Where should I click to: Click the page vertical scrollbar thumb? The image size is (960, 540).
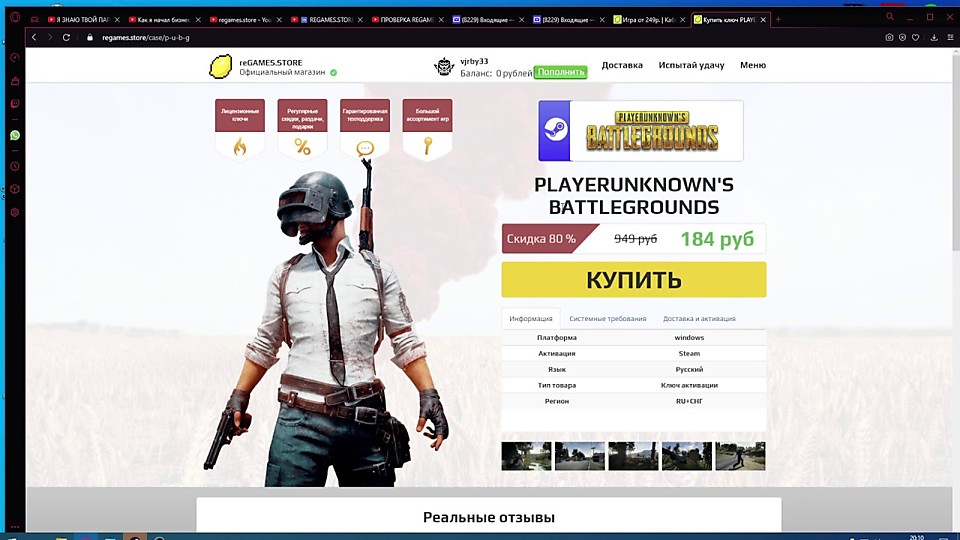click(956, 153)
